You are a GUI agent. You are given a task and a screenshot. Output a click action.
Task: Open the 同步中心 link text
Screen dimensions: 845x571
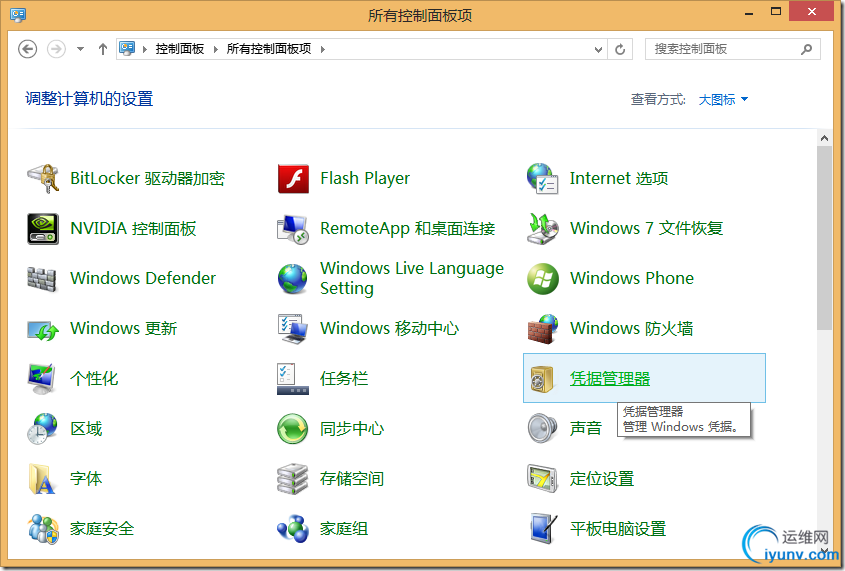click(x=352, y=429)
